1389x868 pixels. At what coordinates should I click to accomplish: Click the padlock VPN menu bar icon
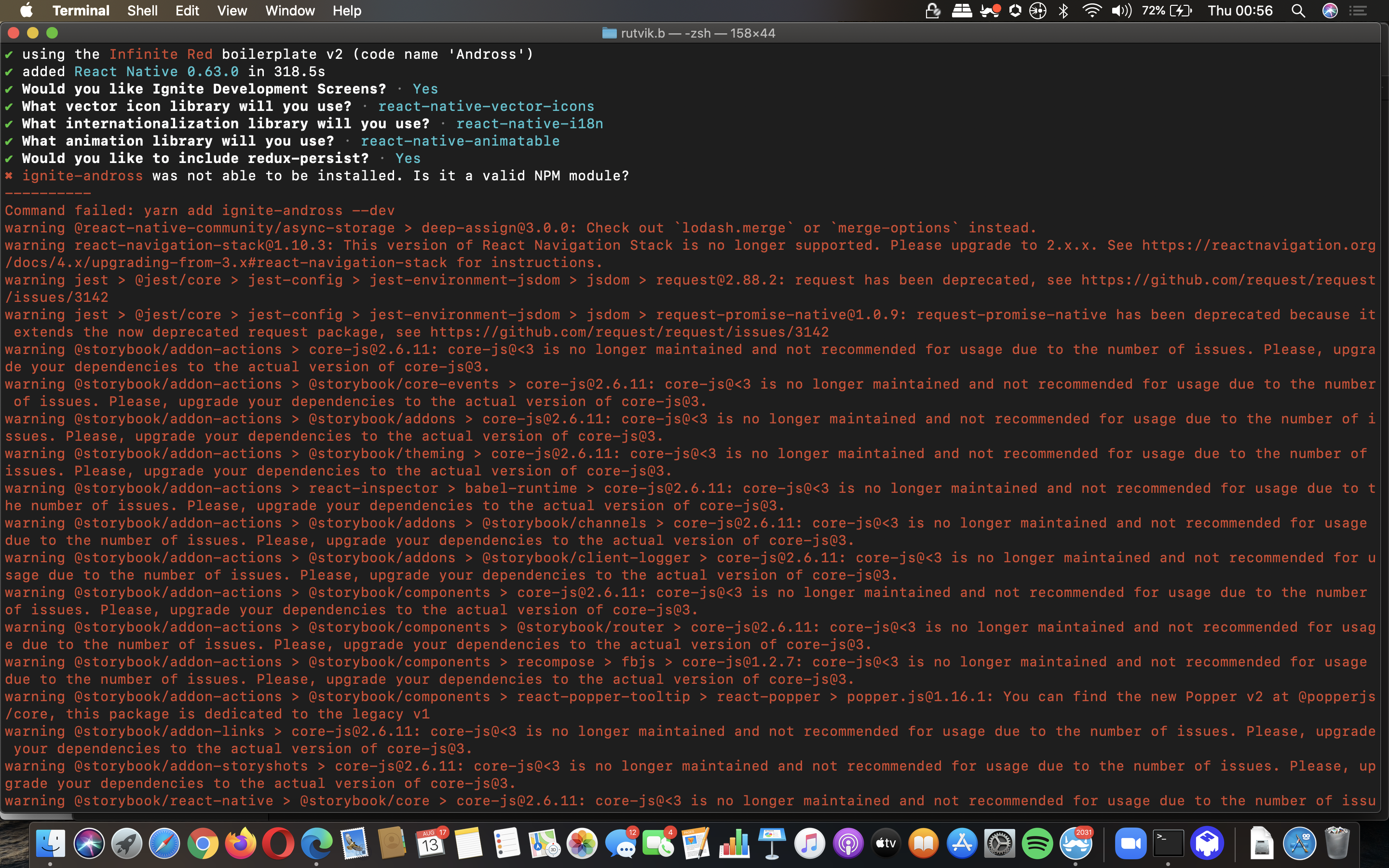tap(933, 10)
